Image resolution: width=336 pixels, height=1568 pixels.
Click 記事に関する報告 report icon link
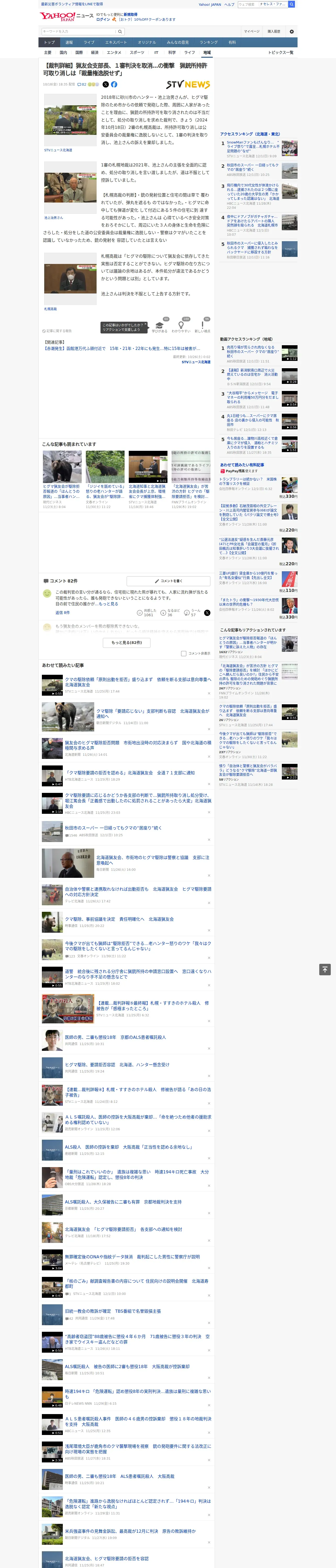click(x=57, y=331)
